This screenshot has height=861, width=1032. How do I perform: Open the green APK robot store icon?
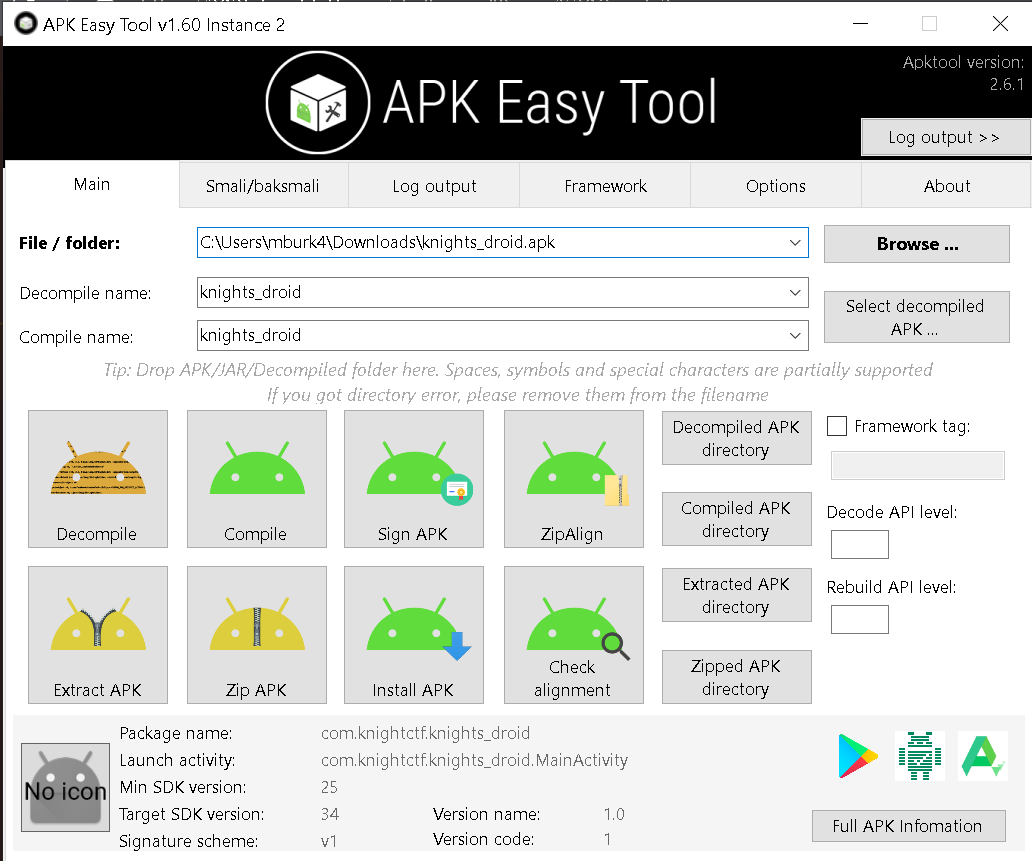(x=919, y=756)
